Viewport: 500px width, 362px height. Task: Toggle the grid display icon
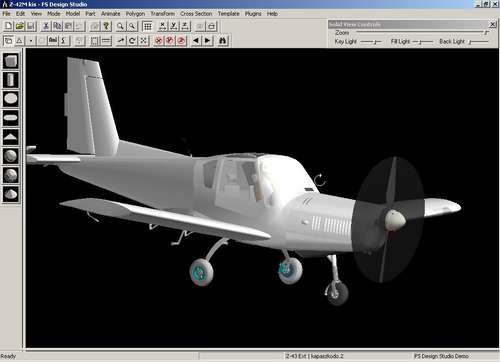147,26
